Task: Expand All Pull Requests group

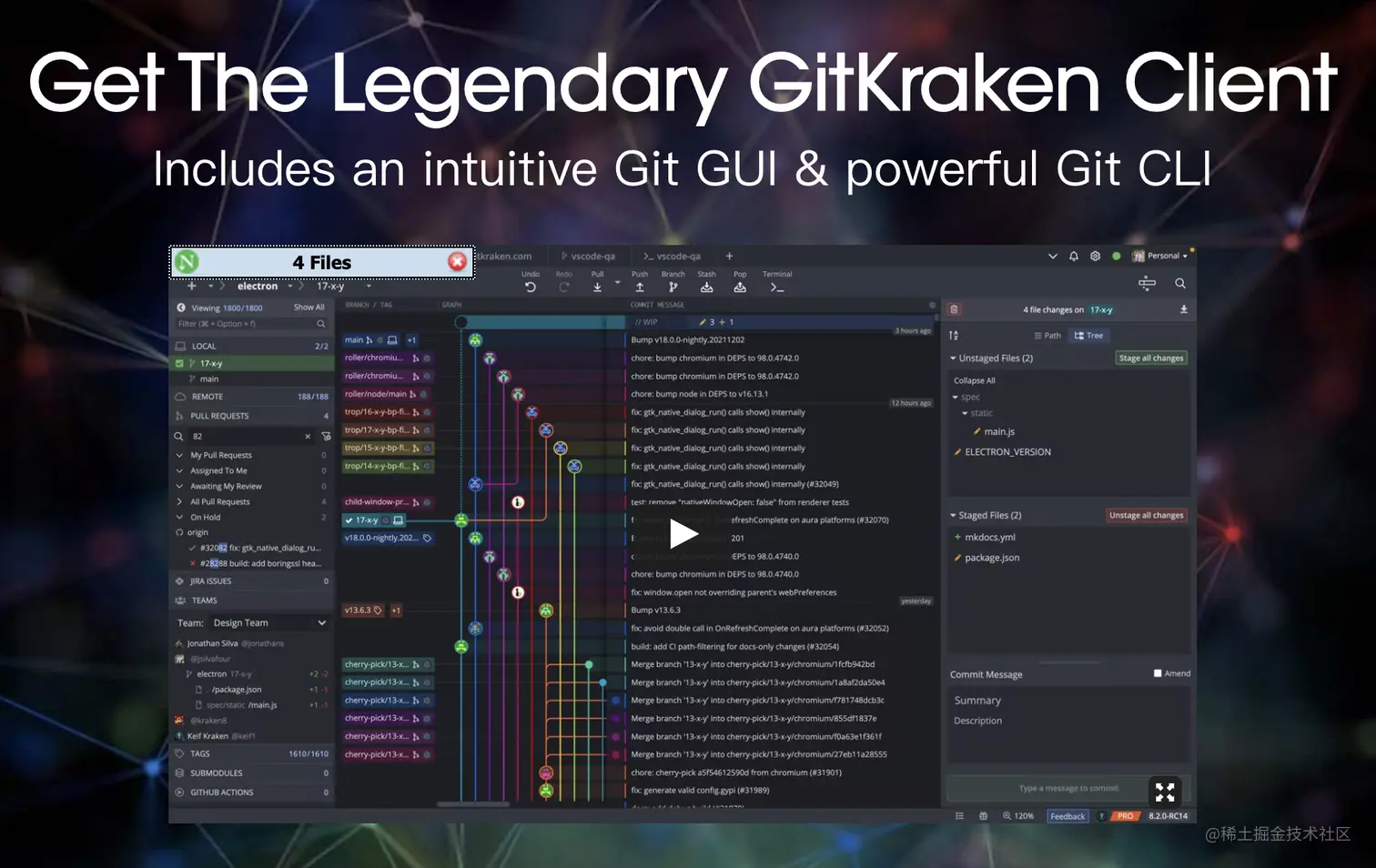Action: [x=179, y=502]
